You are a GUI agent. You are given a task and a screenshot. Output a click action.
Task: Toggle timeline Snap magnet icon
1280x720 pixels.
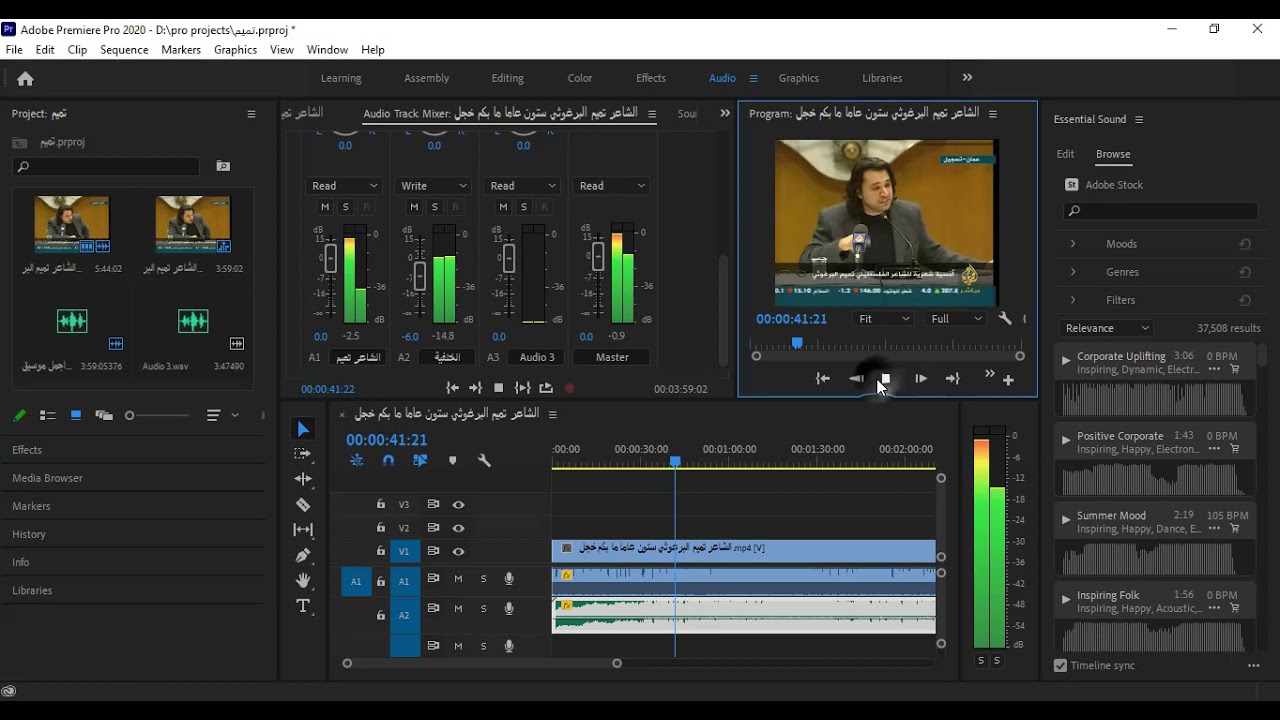[388, 461]
